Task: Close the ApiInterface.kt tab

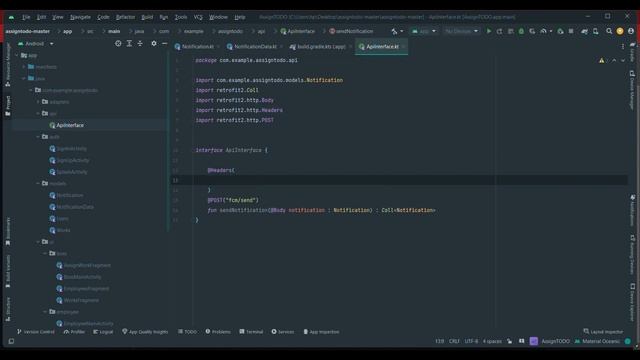Action: pyautogui.click(x=403, y=47)
